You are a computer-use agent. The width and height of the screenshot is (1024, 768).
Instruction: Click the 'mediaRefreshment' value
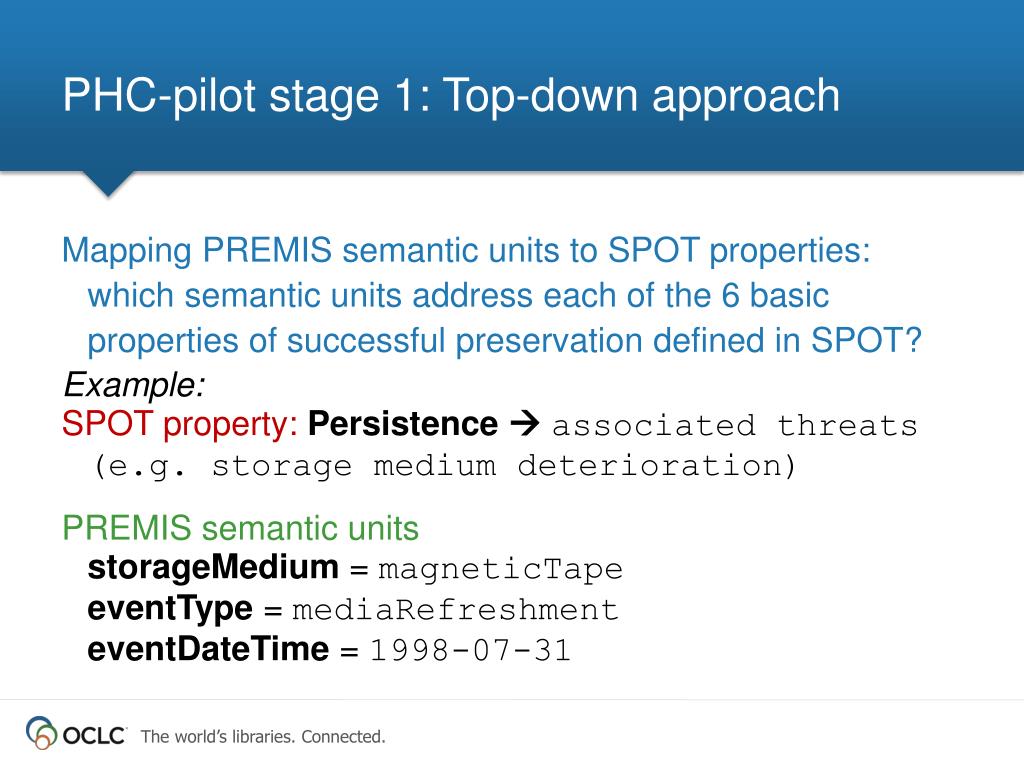pyautogui.click(x=455, y=610)
